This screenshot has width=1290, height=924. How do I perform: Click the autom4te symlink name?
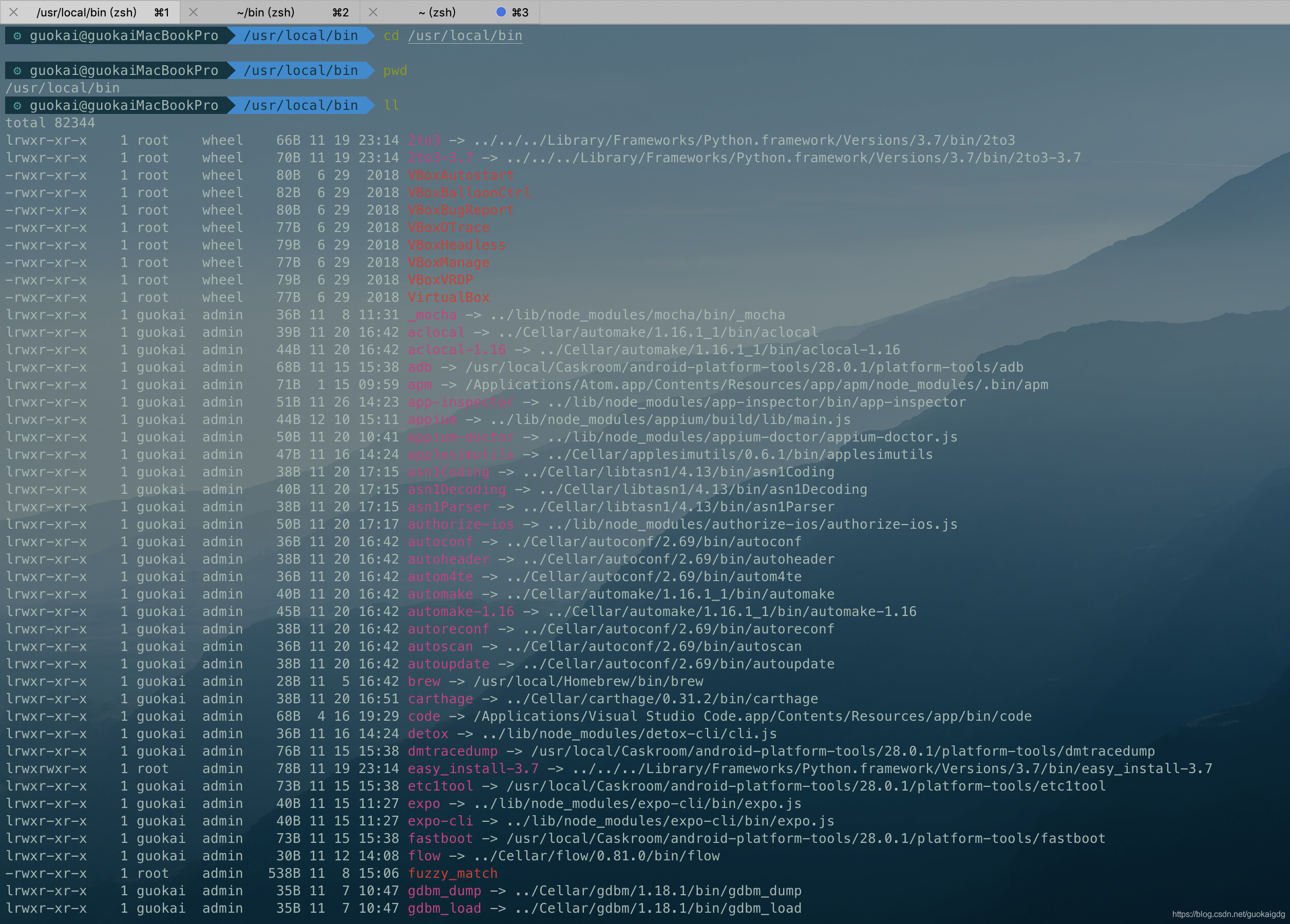440,576
